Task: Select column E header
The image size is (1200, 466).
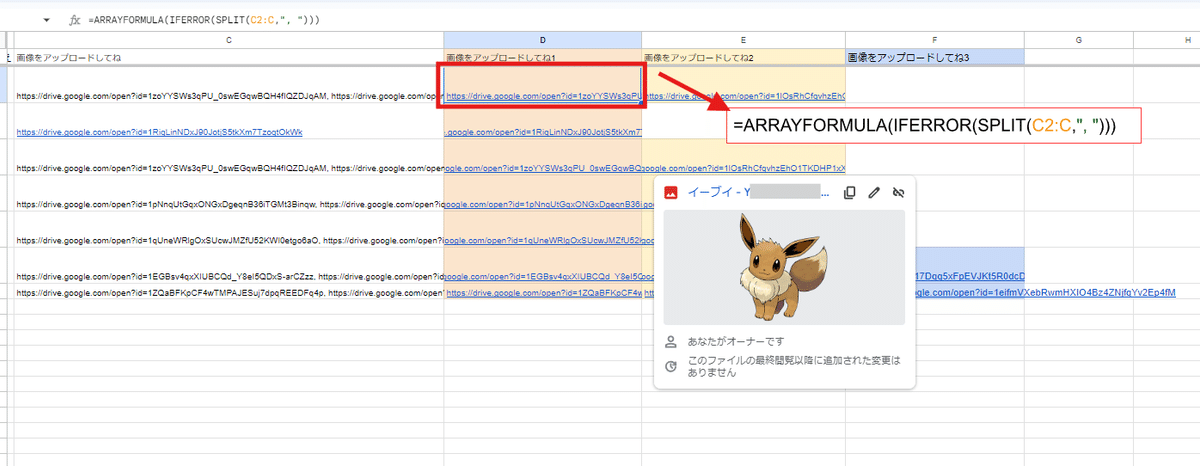Action: click(743, 40)
